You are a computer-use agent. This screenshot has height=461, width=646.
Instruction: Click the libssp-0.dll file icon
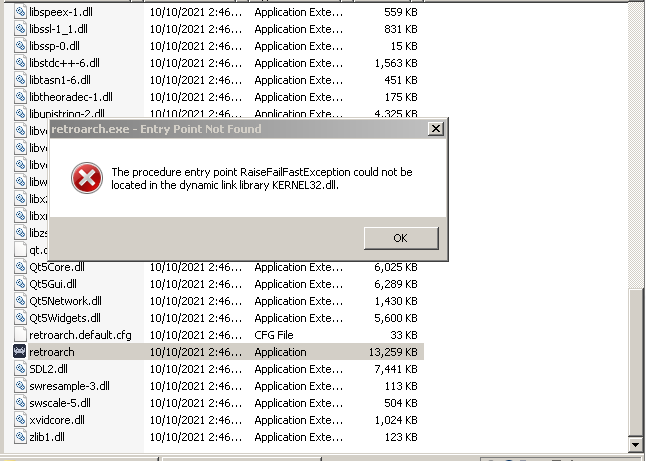20,46
